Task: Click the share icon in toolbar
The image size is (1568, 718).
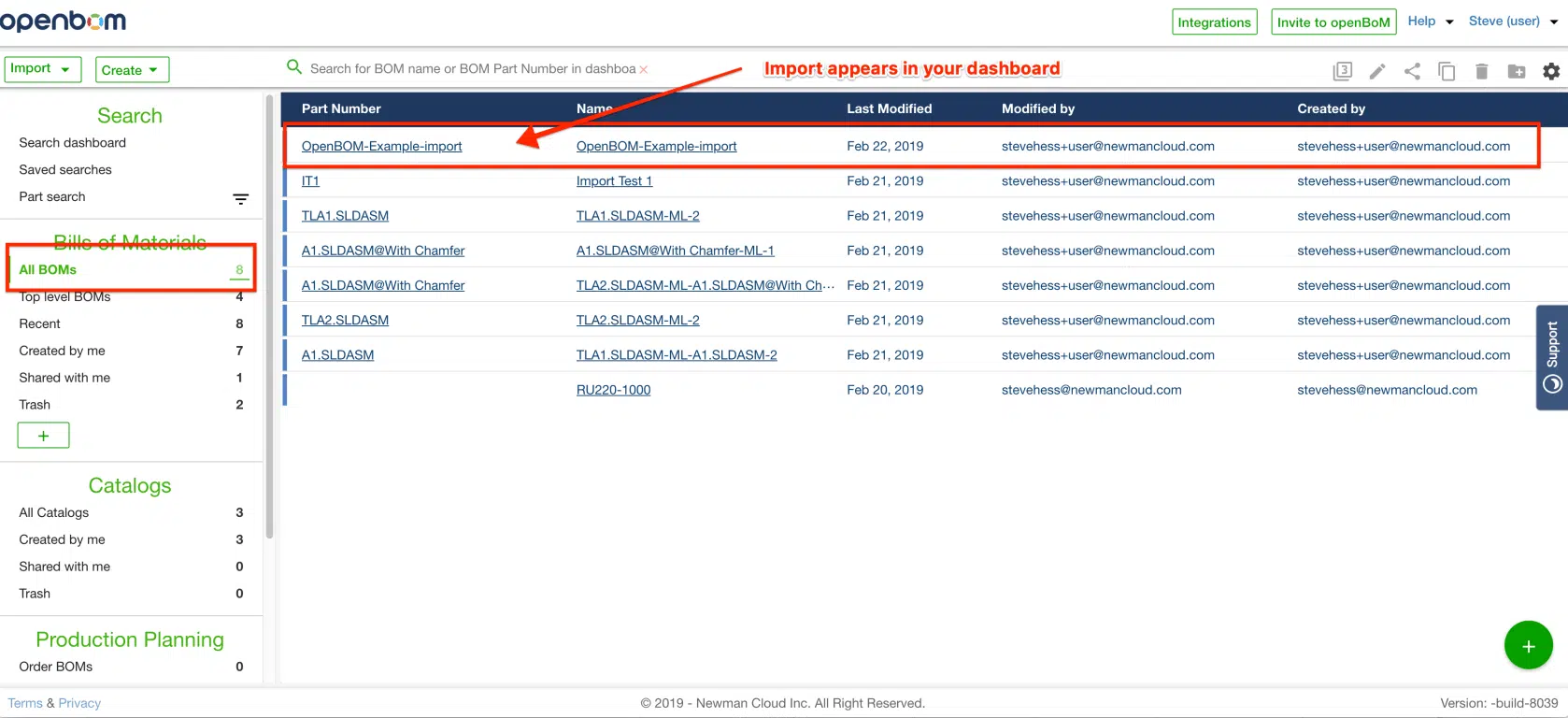Action: pyautogui.click(x=1412, y=71)
